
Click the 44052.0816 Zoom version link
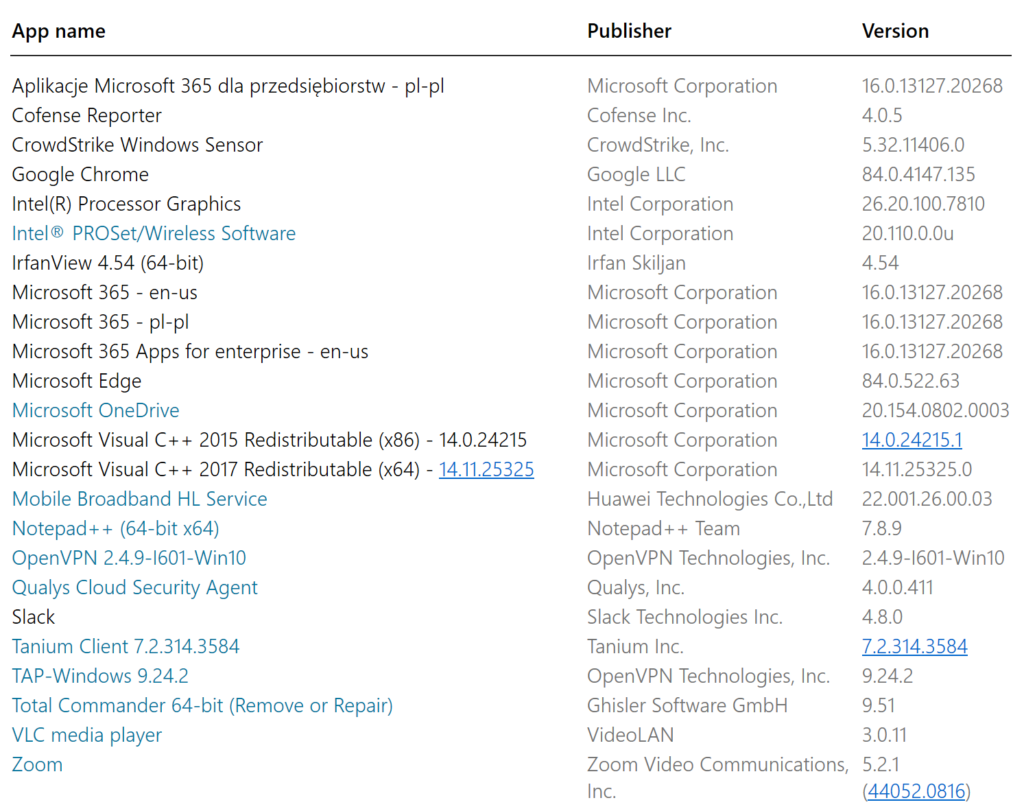[x=916, y=791]
